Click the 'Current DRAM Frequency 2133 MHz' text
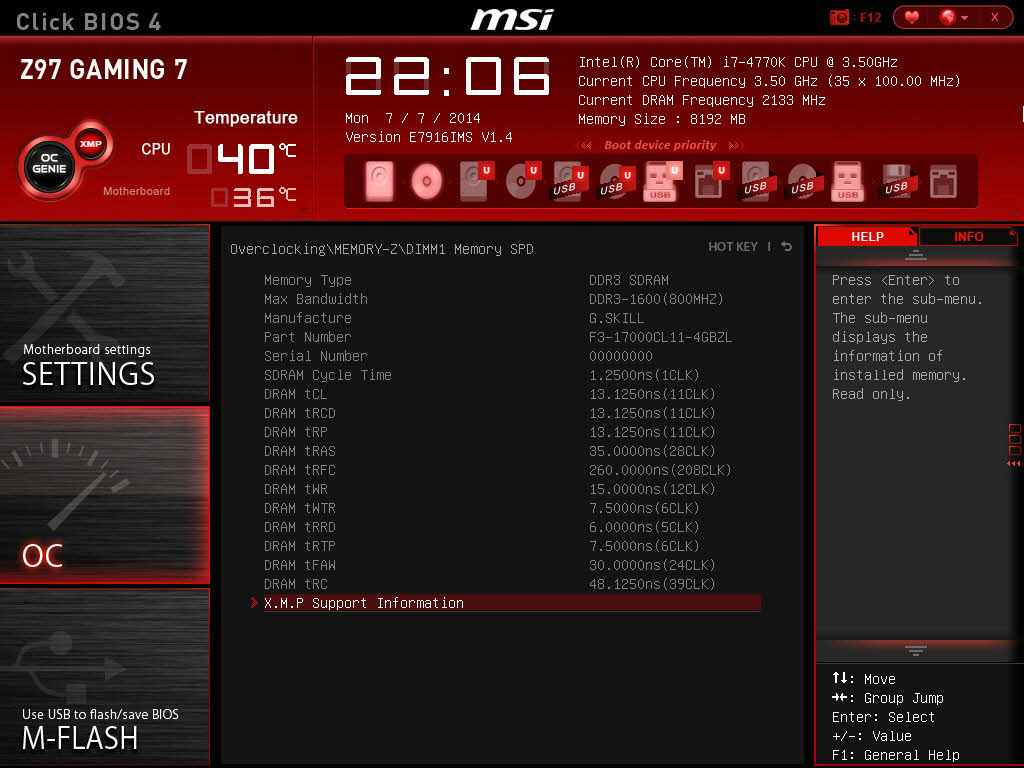The image size is (1024, 768). 701,101
